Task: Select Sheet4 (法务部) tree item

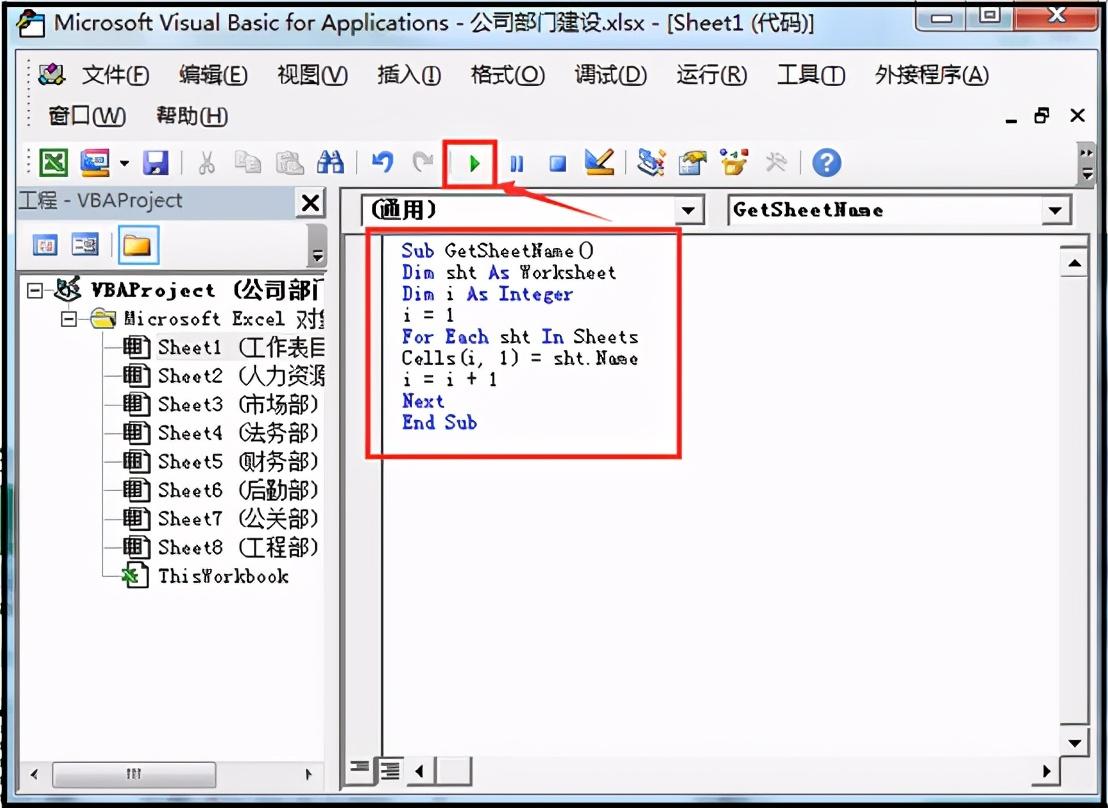Action: pos(220,433)
